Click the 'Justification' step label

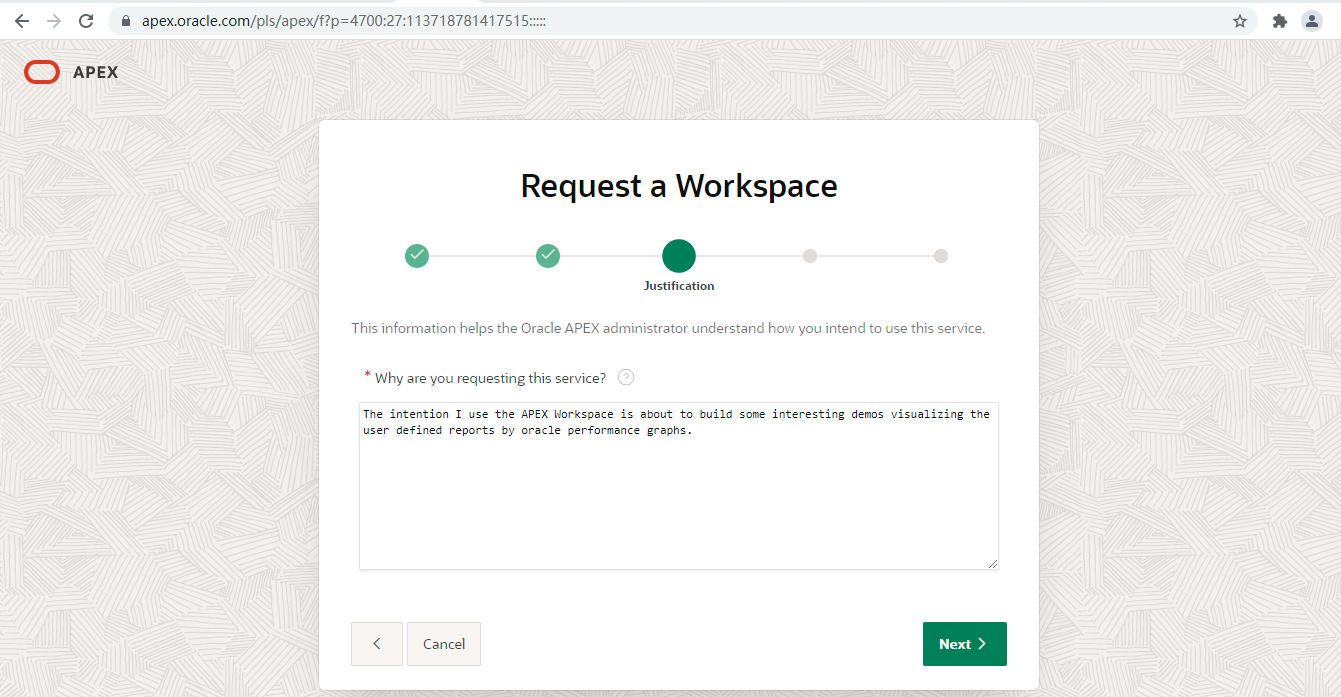coord(679,286)
